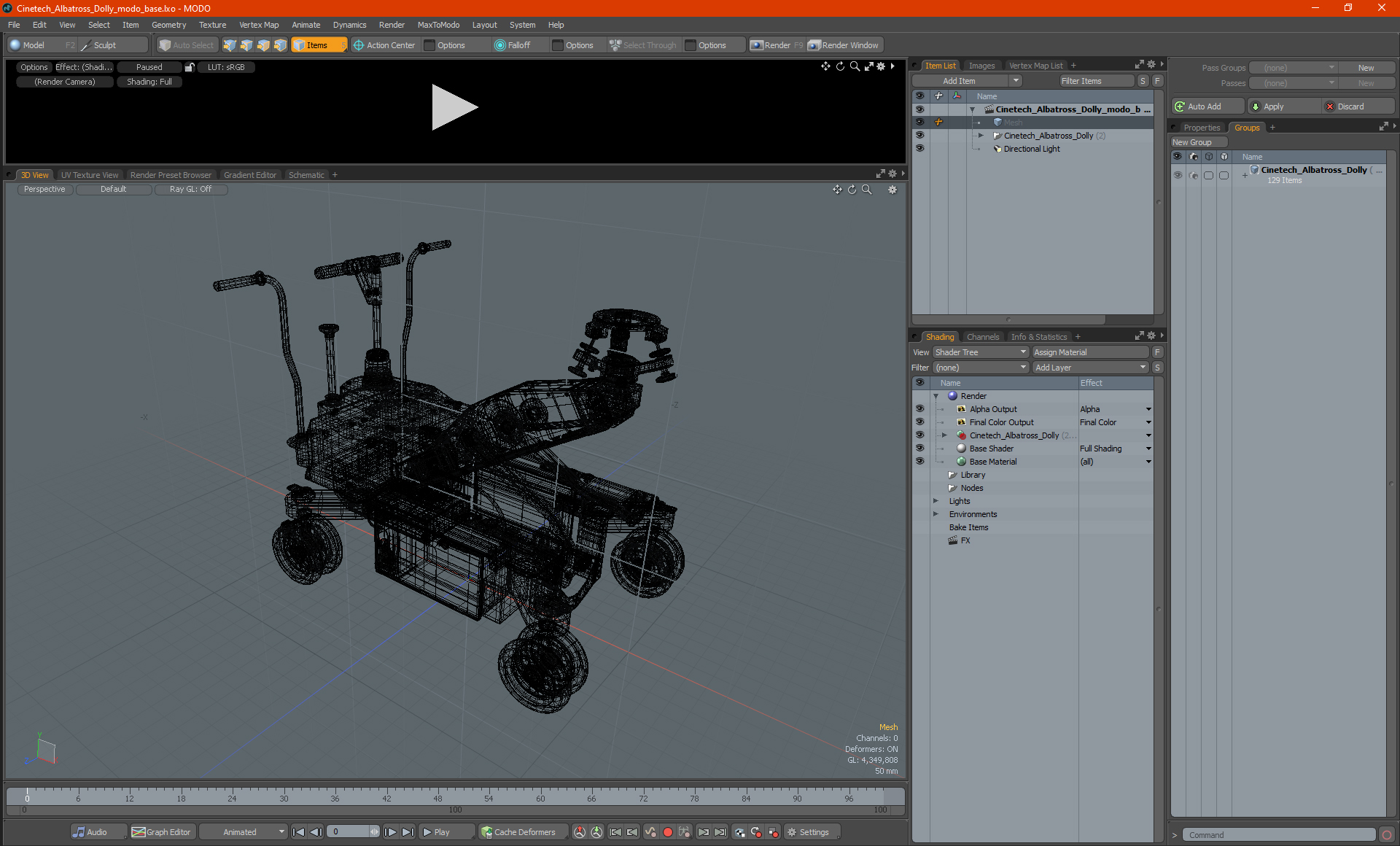Switch to the Channels tab

(982, 337)
